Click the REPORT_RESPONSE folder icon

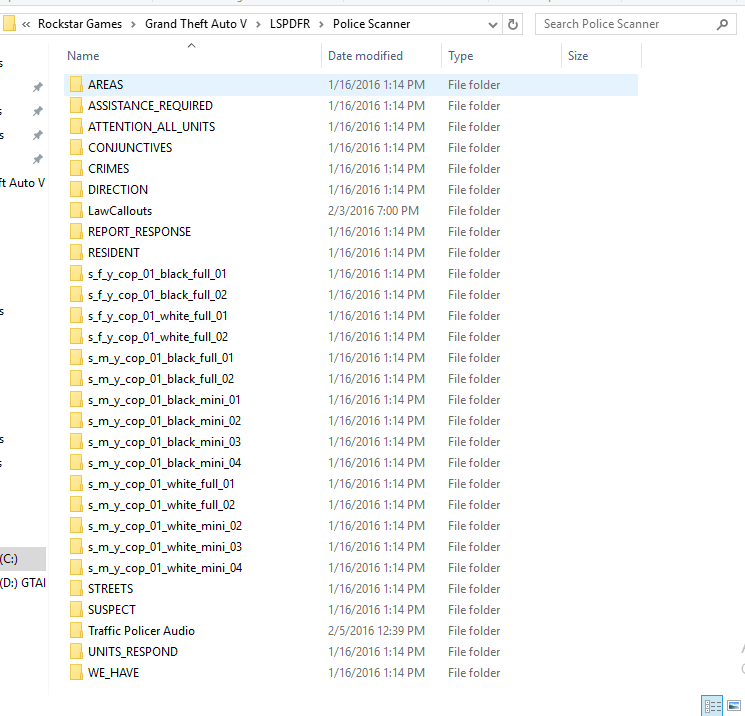tap(76, 231)
